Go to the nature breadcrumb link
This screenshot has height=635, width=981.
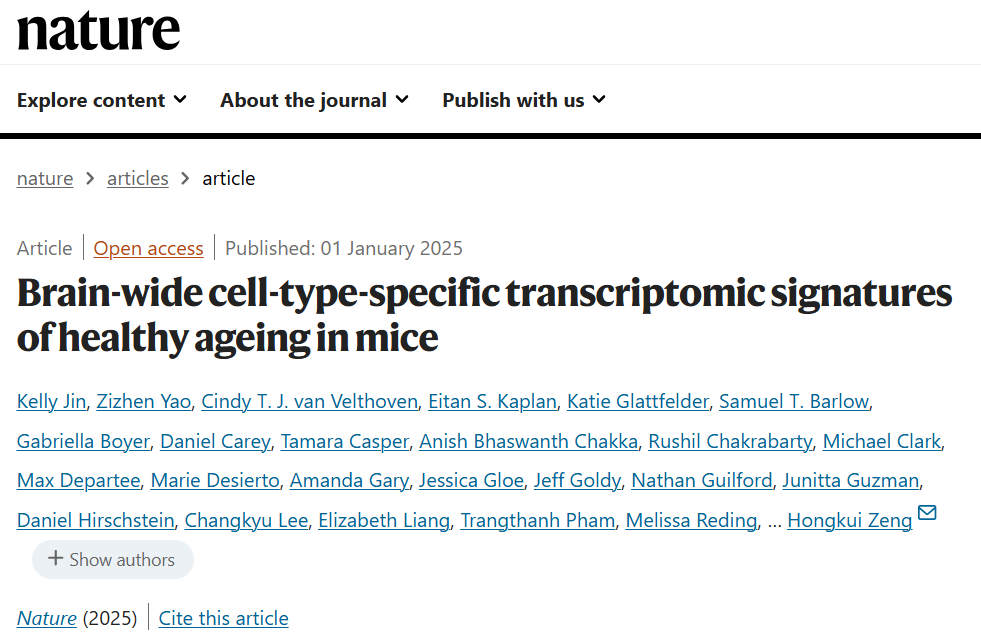click(45, 178)
